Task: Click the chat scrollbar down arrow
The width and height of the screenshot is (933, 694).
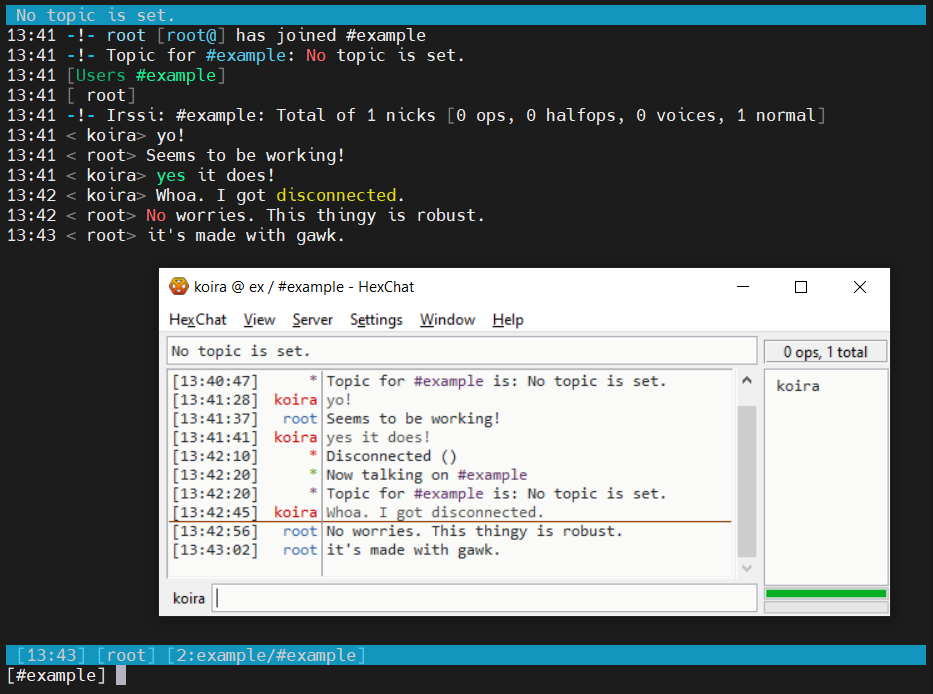Action: tap(746, 568)
